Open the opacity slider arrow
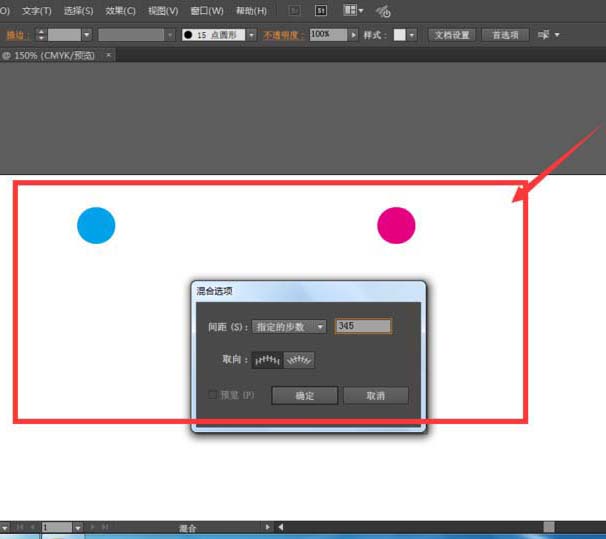The height and width of the screenshot is (539, 606). pos(353,35)
